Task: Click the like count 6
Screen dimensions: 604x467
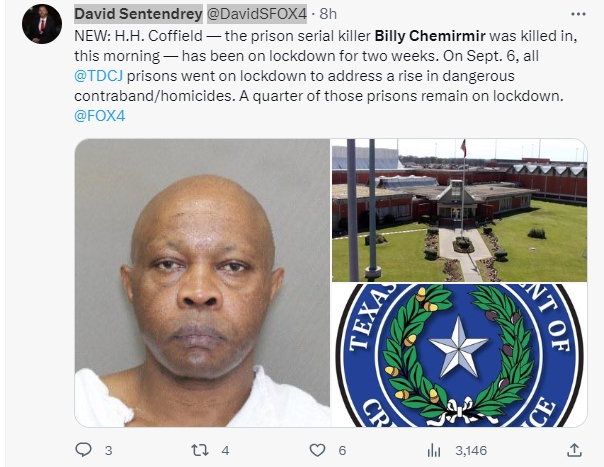Action: click(x=342, y=450)
